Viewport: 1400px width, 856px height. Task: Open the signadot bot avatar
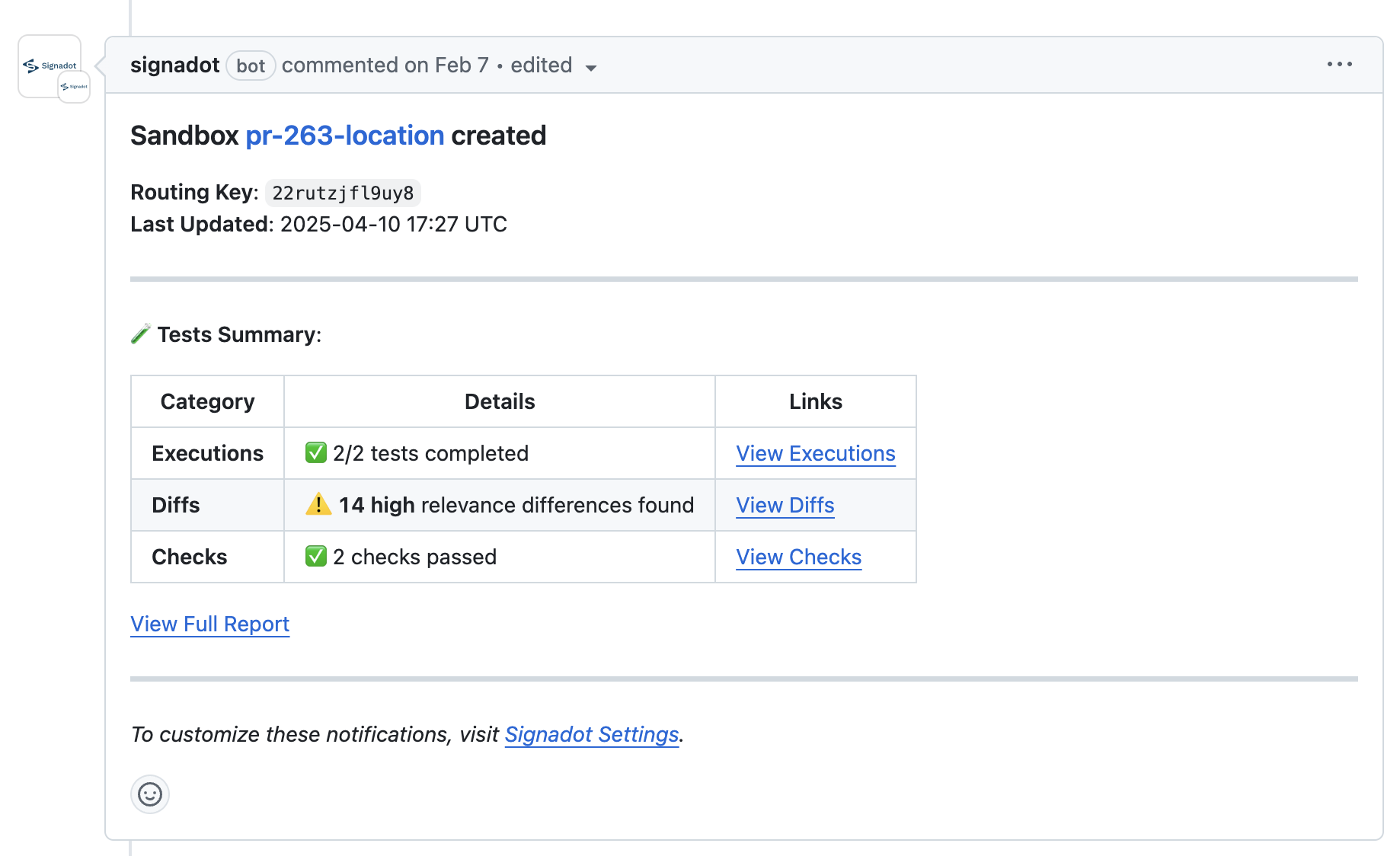[49, 61]
